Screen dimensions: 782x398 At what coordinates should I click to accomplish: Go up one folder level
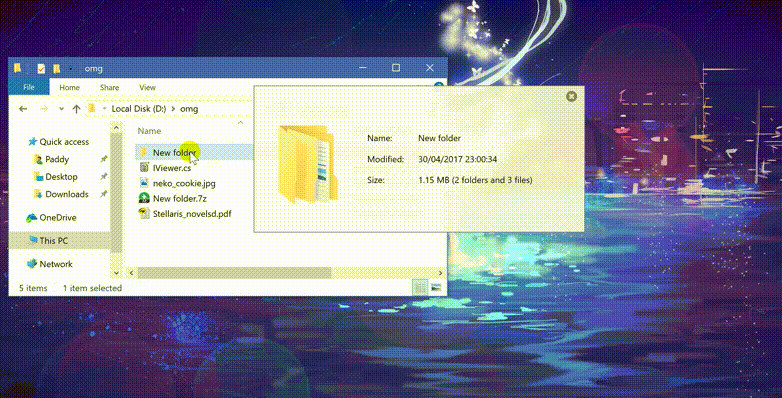[x=76, y=109]
